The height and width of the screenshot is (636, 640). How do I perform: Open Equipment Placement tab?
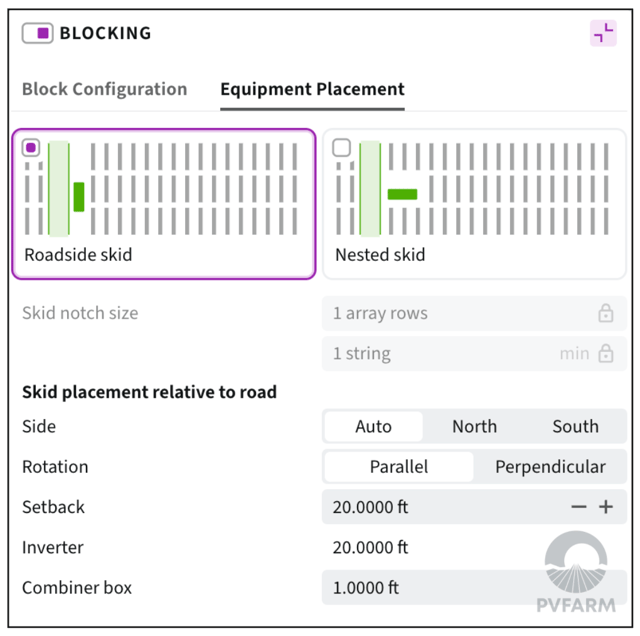pos(312,89)
